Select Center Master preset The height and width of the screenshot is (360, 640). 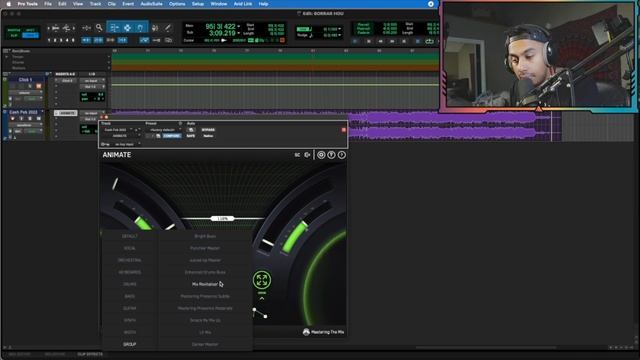205,344
